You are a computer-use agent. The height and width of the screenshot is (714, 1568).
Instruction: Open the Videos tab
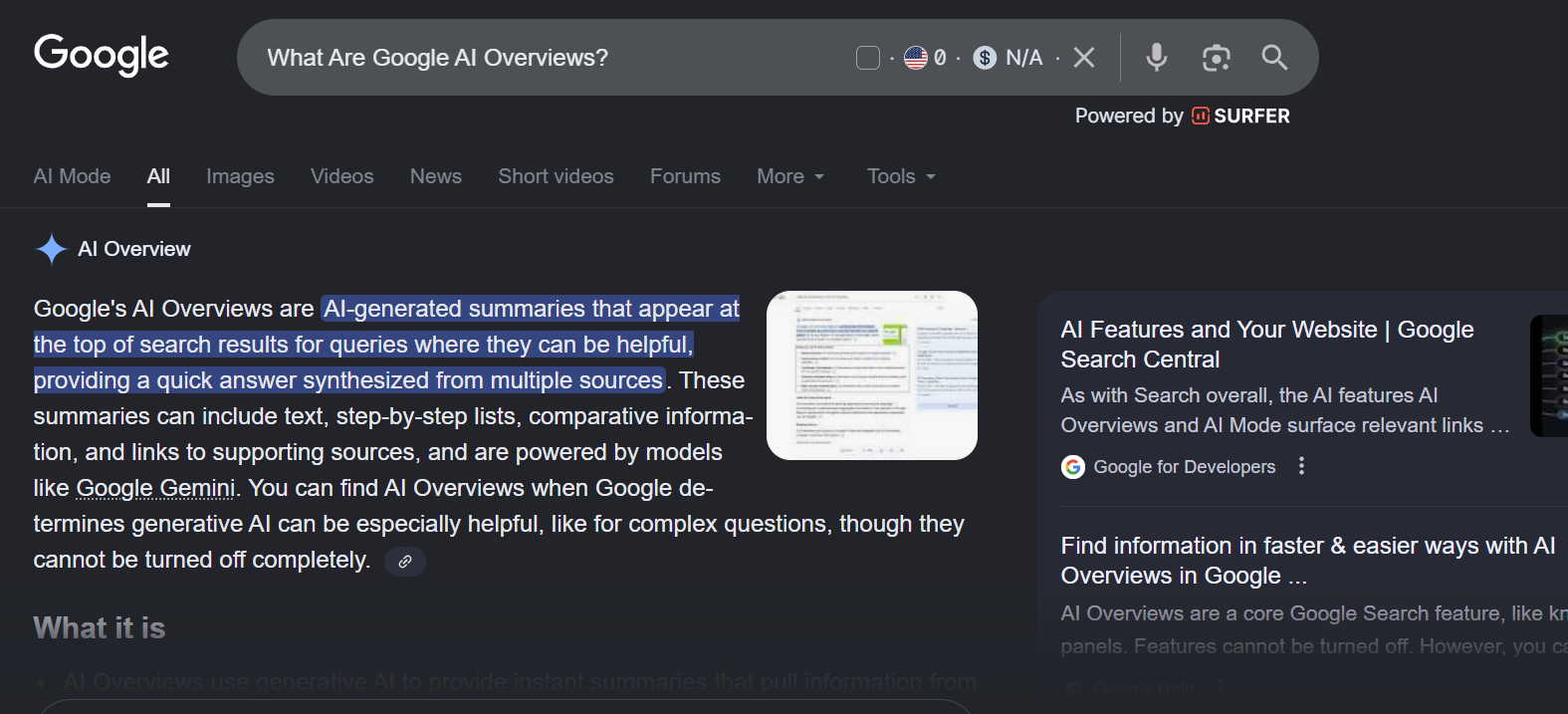341,176
